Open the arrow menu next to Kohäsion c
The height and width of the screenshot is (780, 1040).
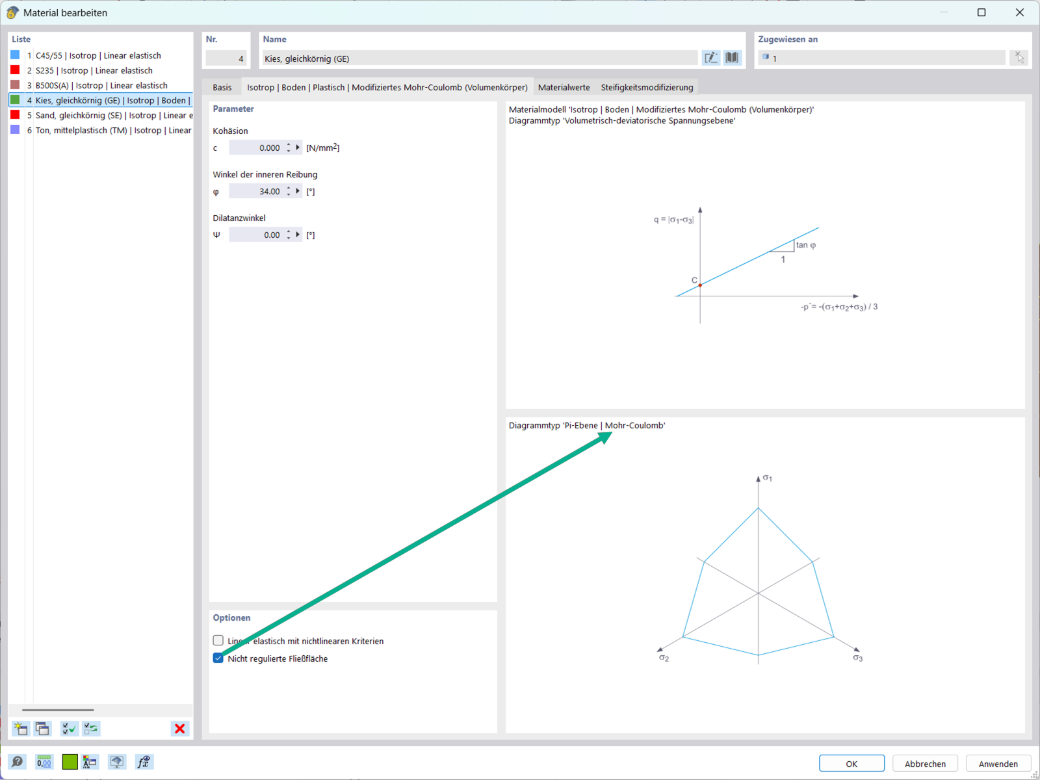pos(298,148)
